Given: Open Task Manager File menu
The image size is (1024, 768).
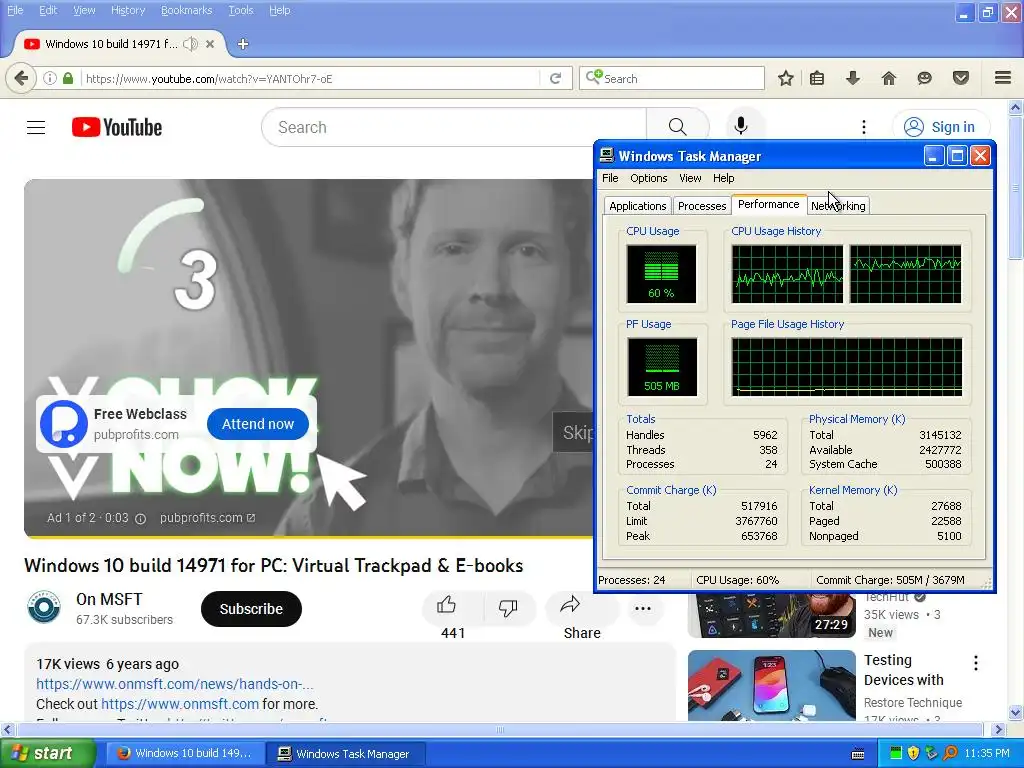Looking at the screenshot, I should [610, 178].
